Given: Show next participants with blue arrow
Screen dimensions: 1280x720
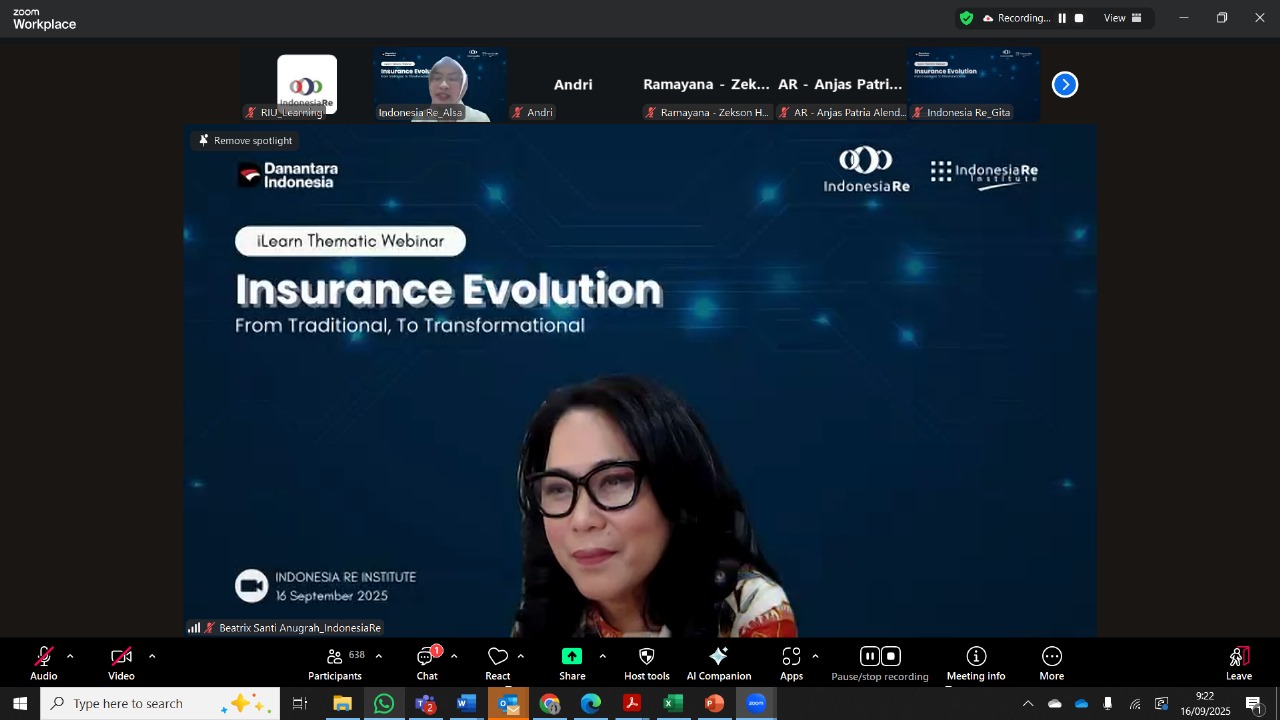Looking at the screenshot, I should coord(1065,85).
